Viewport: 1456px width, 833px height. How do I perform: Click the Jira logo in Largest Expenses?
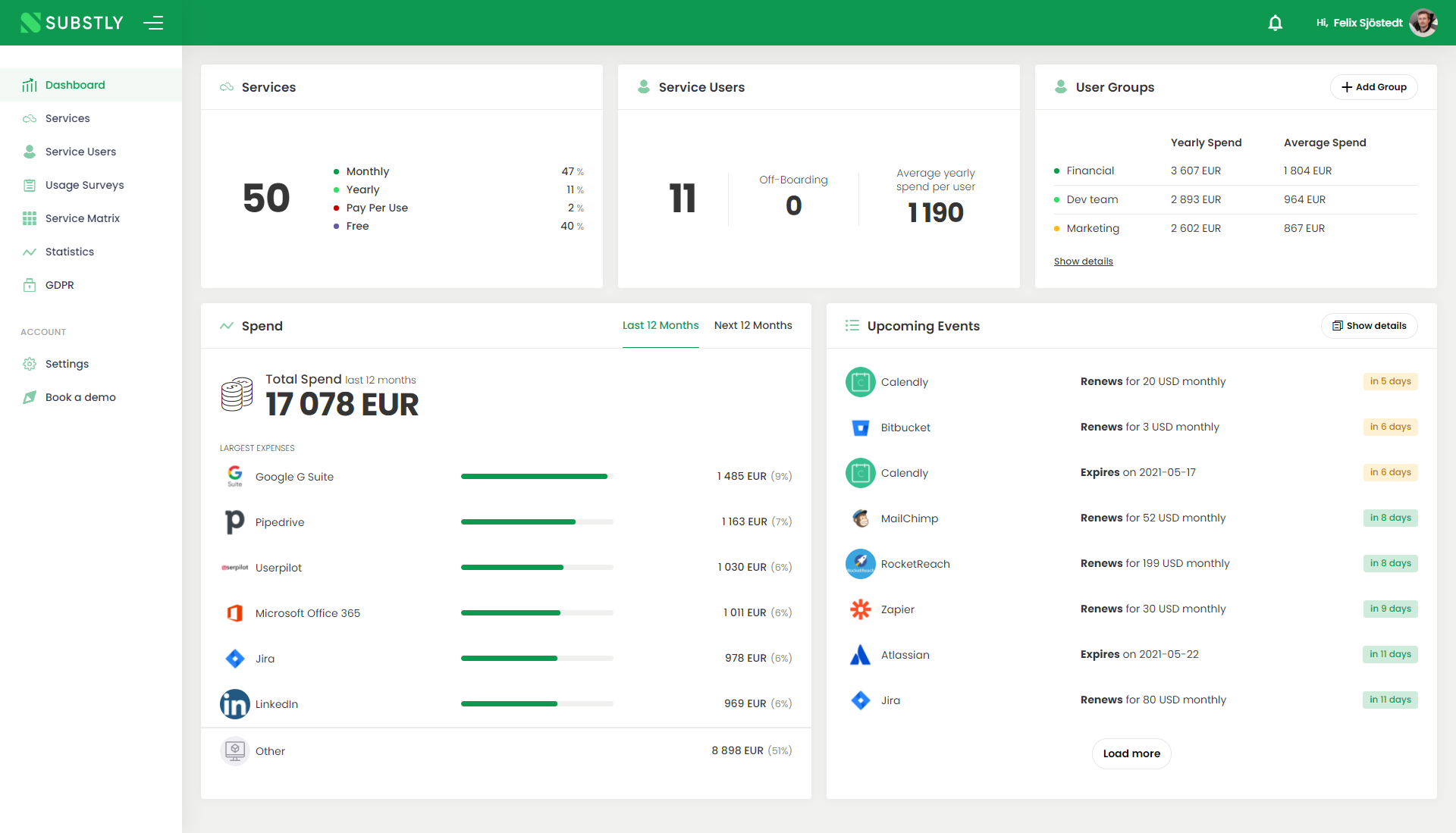pyautogui.click(x=235, y=658)
